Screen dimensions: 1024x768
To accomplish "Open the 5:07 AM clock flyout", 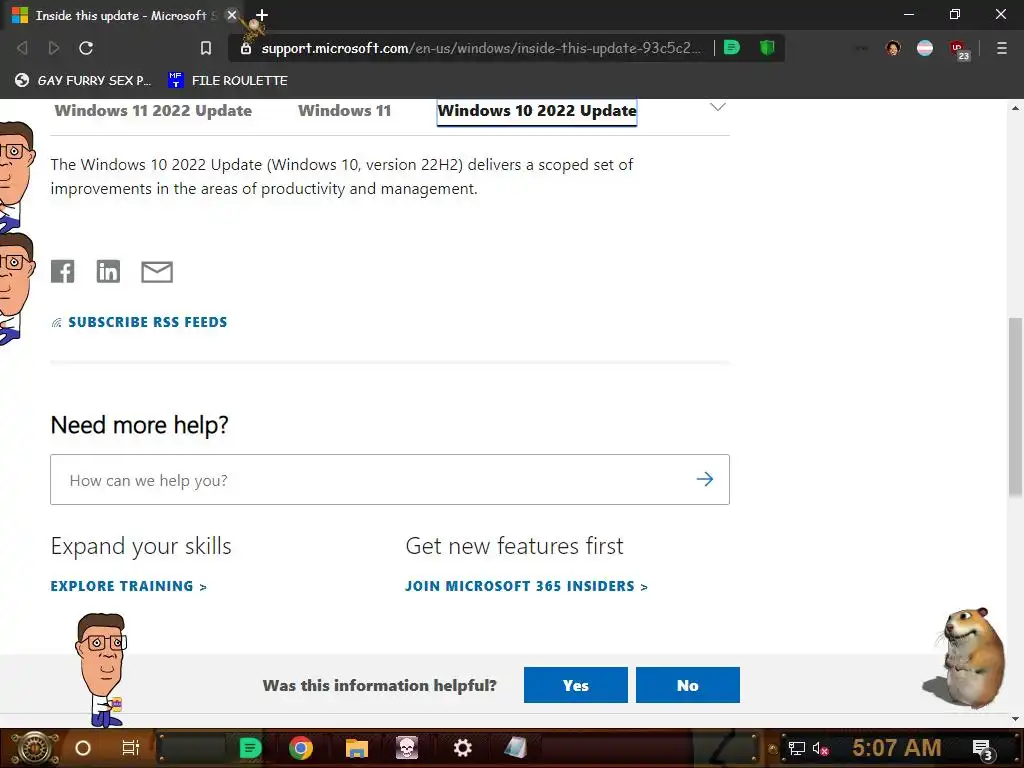I will [x=897, y=747].
